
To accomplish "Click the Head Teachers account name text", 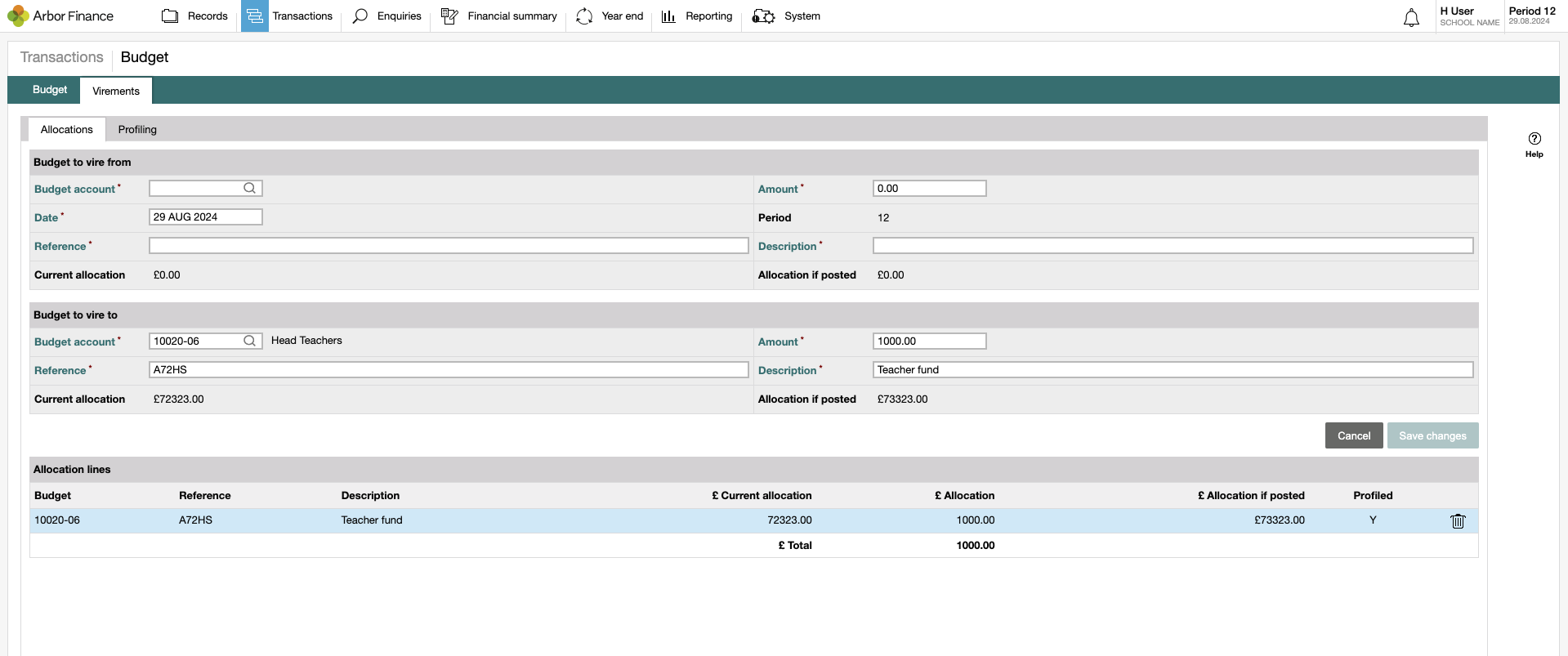I will point(306,341).
